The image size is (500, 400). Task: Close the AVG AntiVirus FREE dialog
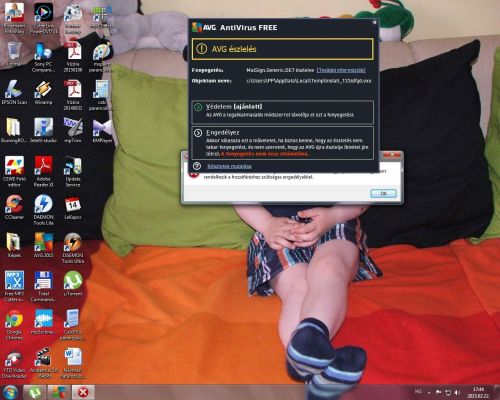[374, 23]
